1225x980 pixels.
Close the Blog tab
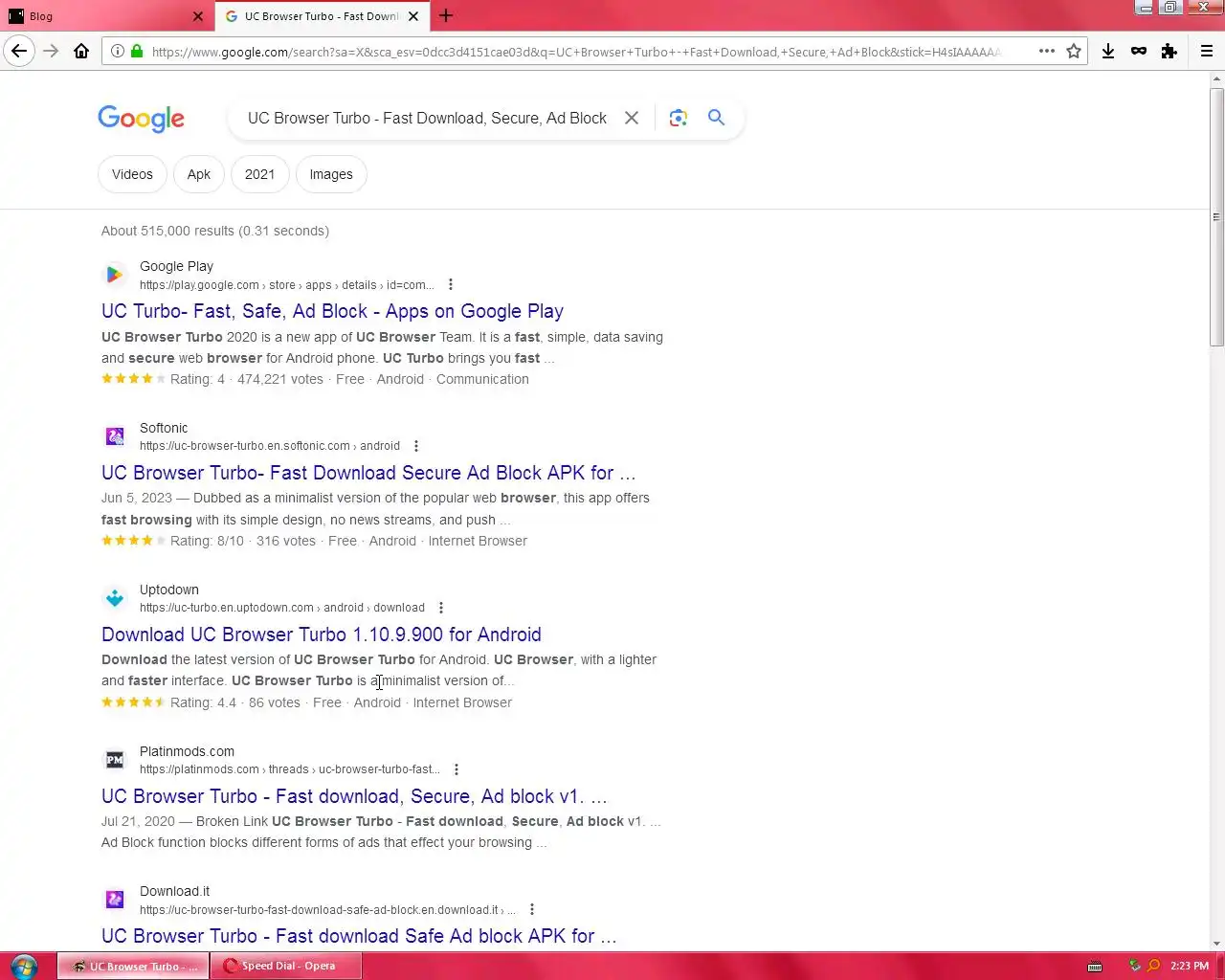(x=198, y=16)
